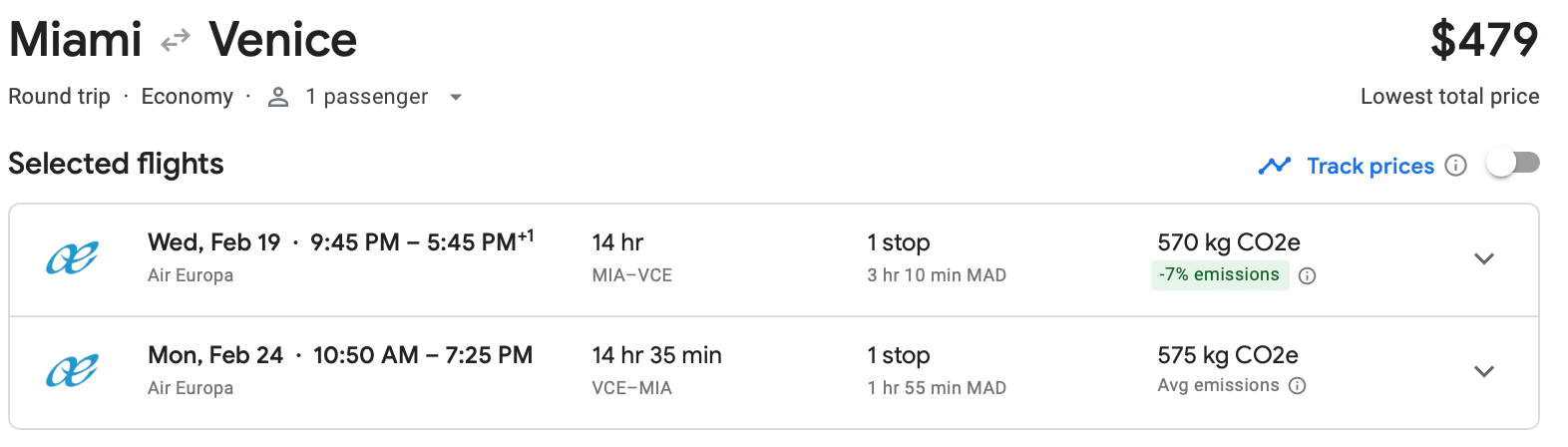Screen dimensions: 1568x447
Task: Enable the Track prices toggle switch
Action: tap(1512, 164)
